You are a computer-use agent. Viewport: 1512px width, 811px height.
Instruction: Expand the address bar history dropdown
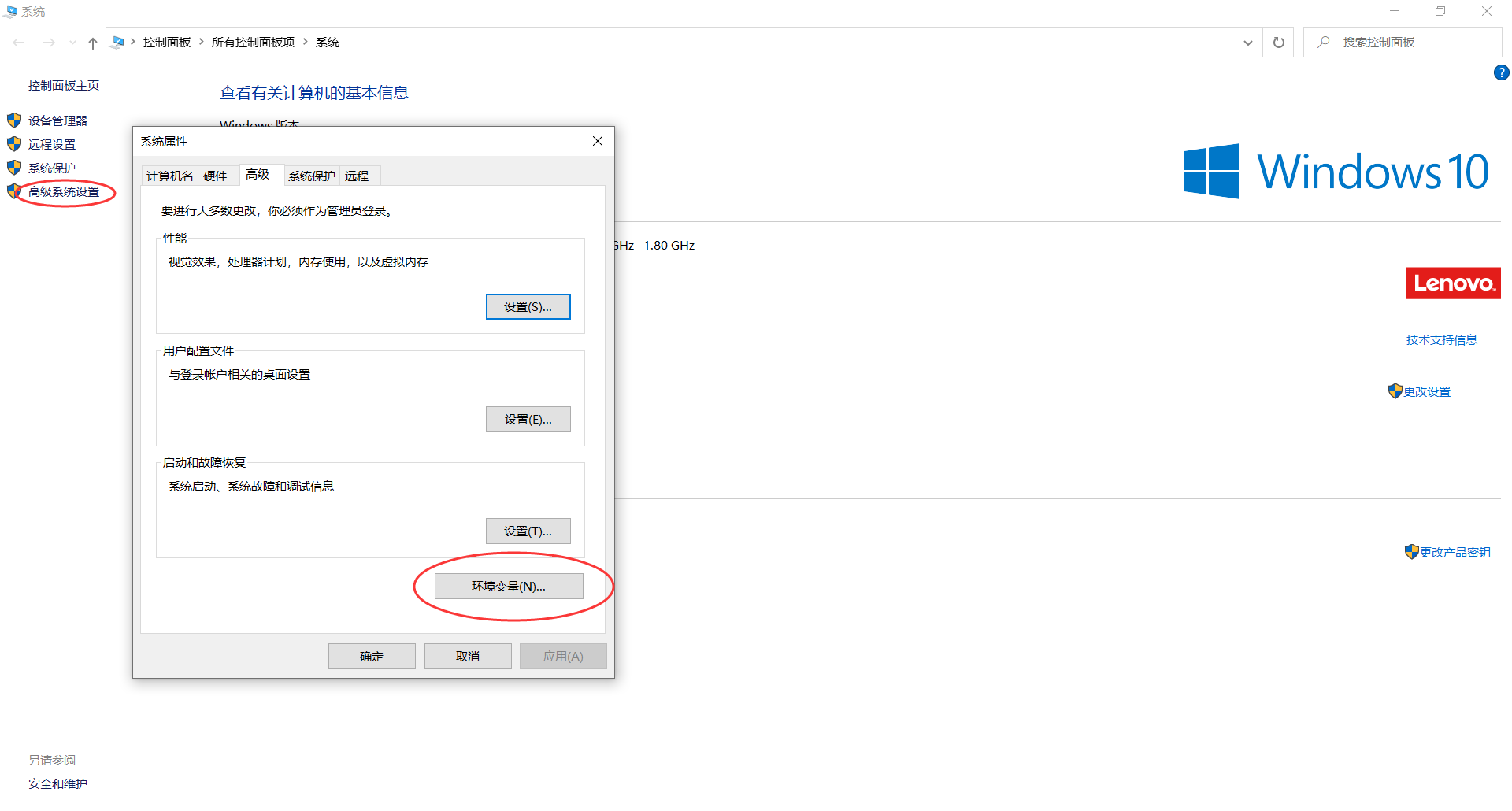pos(1247,43)
